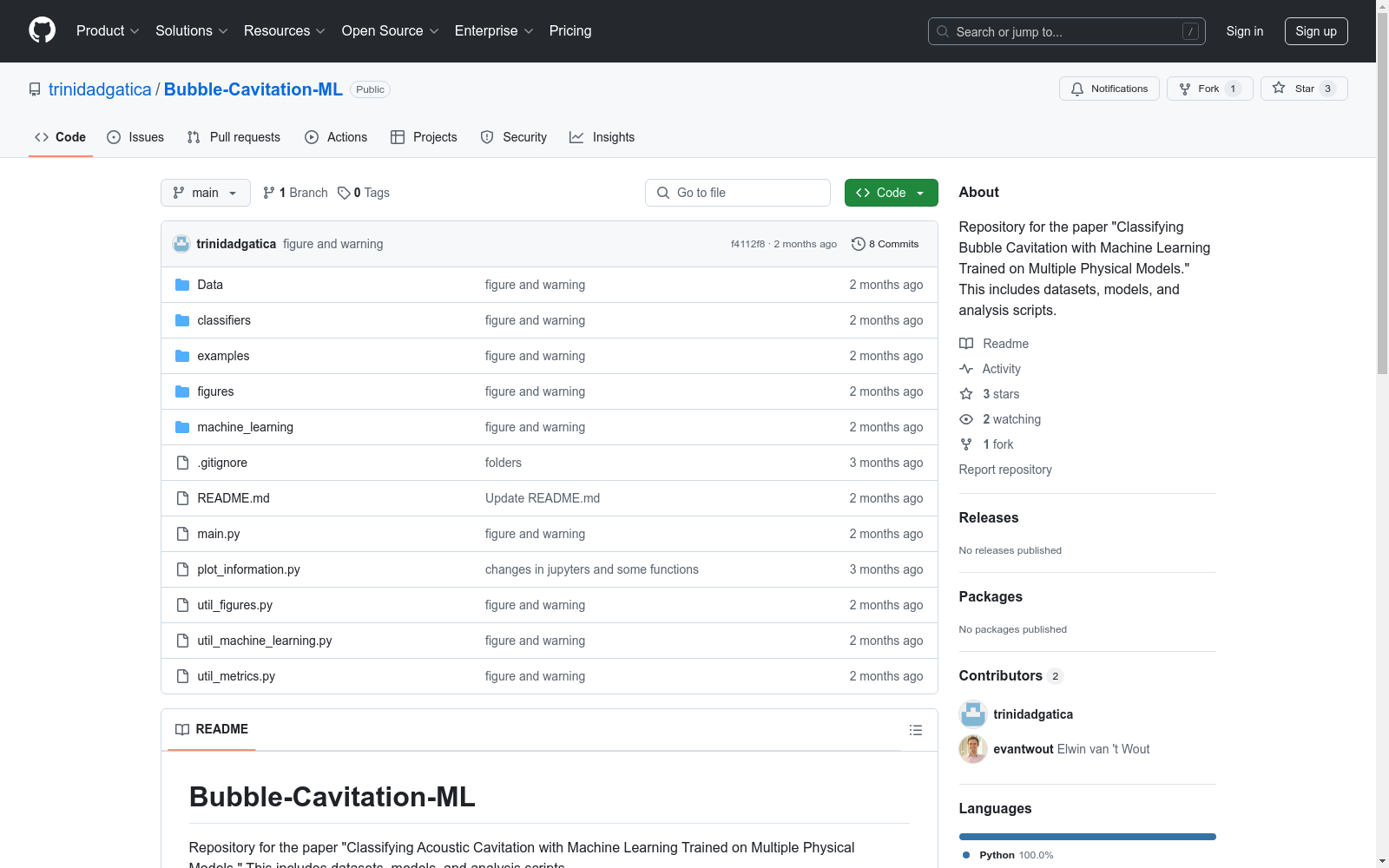
Task: Open the Issues tab
Action: tap(135, 137)
